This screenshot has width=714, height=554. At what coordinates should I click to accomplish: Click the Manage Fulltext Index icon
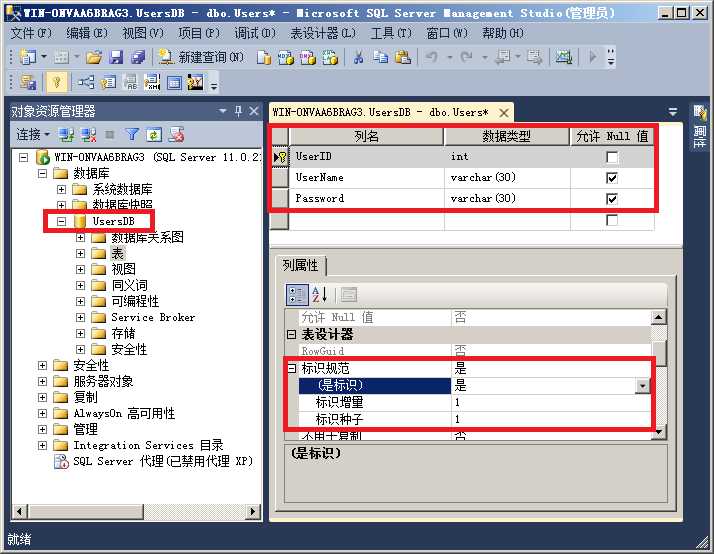click(x=131, y=83)
